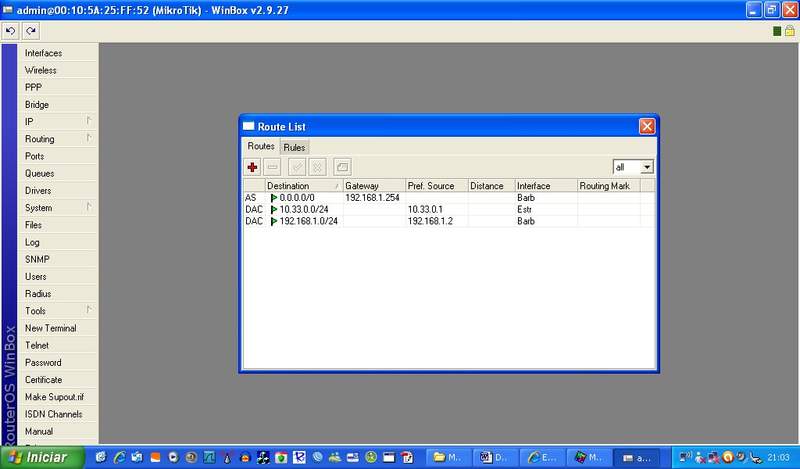Screen dimensions: 800x469
Task: Select the 10.33.0.0/24 route row
Action: click(x=449, y=209)
